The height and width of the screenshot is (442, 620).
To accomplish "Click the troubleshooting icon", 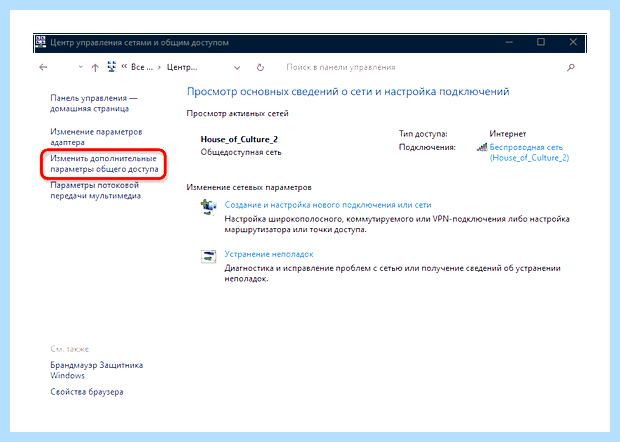I will [x=208, y=257].
